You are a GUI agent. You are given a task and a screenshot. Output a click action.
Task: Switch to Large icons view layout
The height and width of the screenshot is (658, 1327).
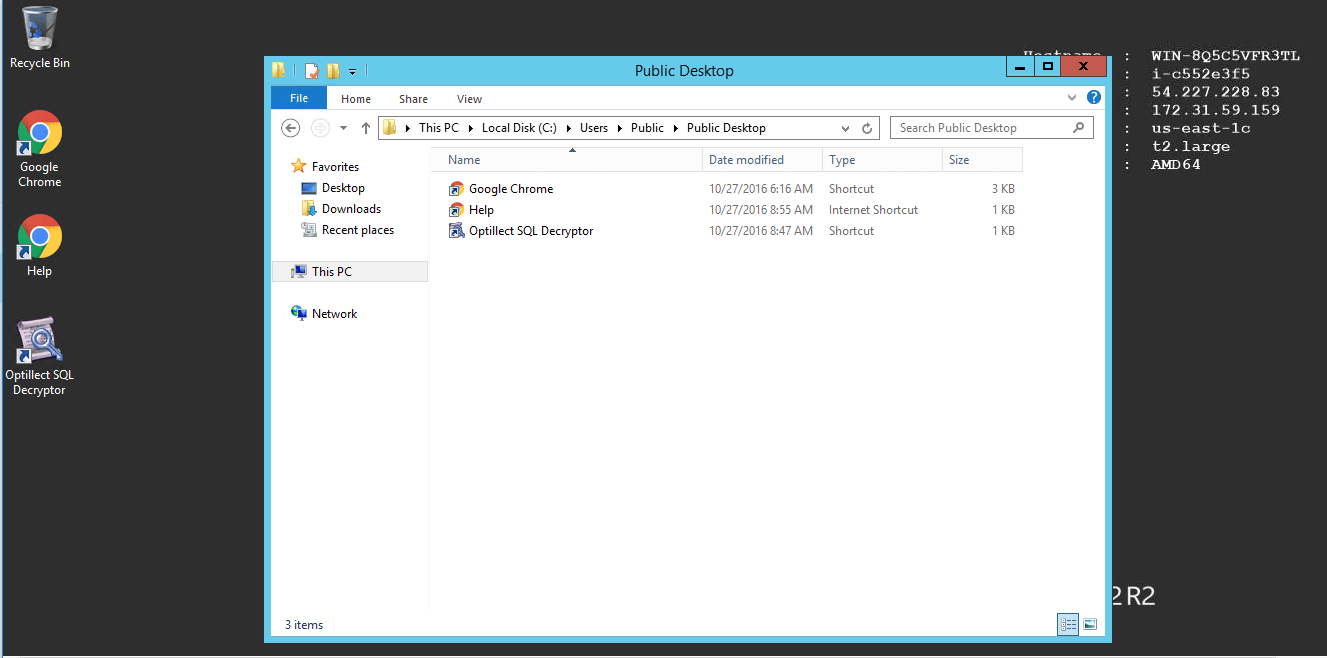click(x=1090, y=624)
